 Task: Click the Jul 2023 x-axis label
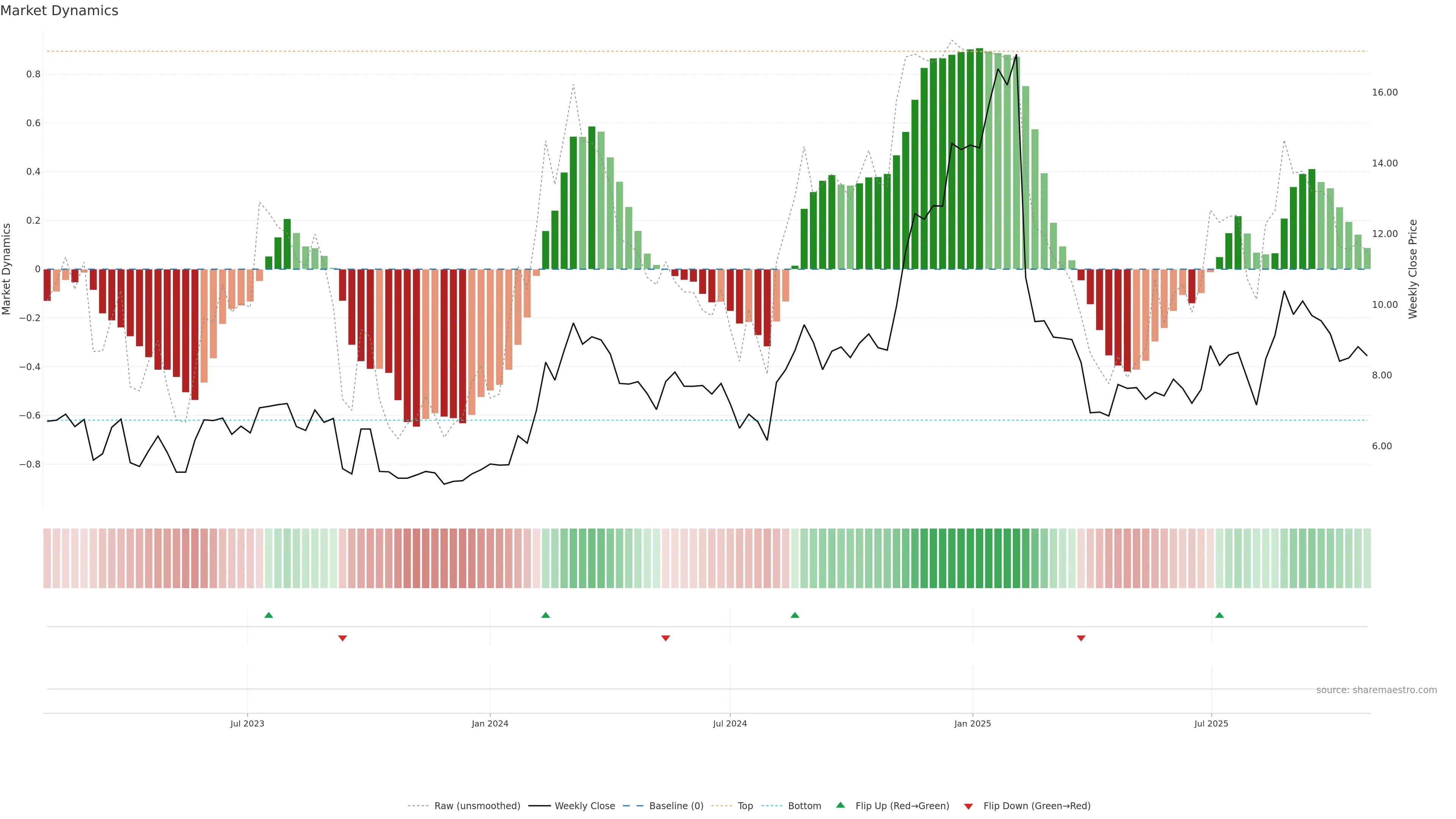(x=247, y=723)
